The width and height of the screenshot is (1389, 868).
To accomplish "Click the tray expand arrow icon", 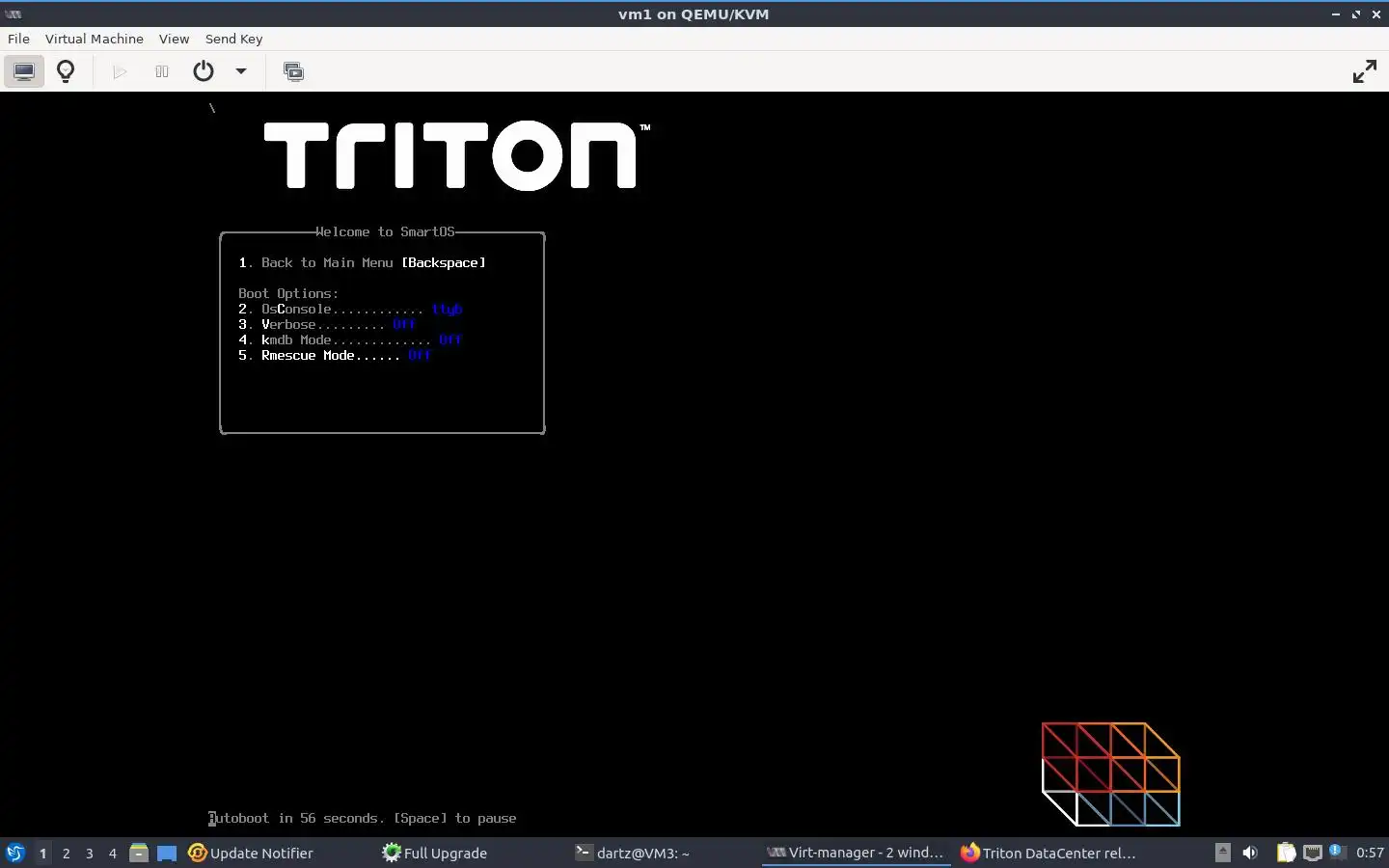I will tap(1222, 853).
